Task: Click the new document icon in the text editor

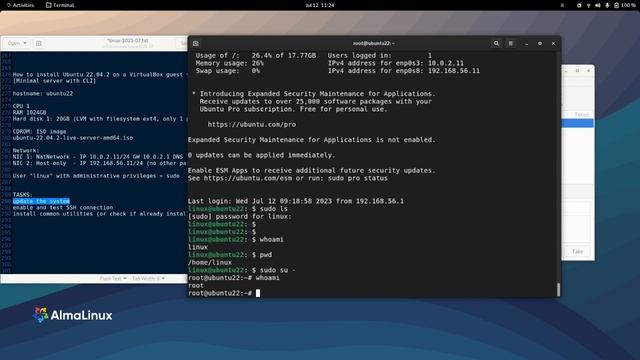Action: (39, 43)
